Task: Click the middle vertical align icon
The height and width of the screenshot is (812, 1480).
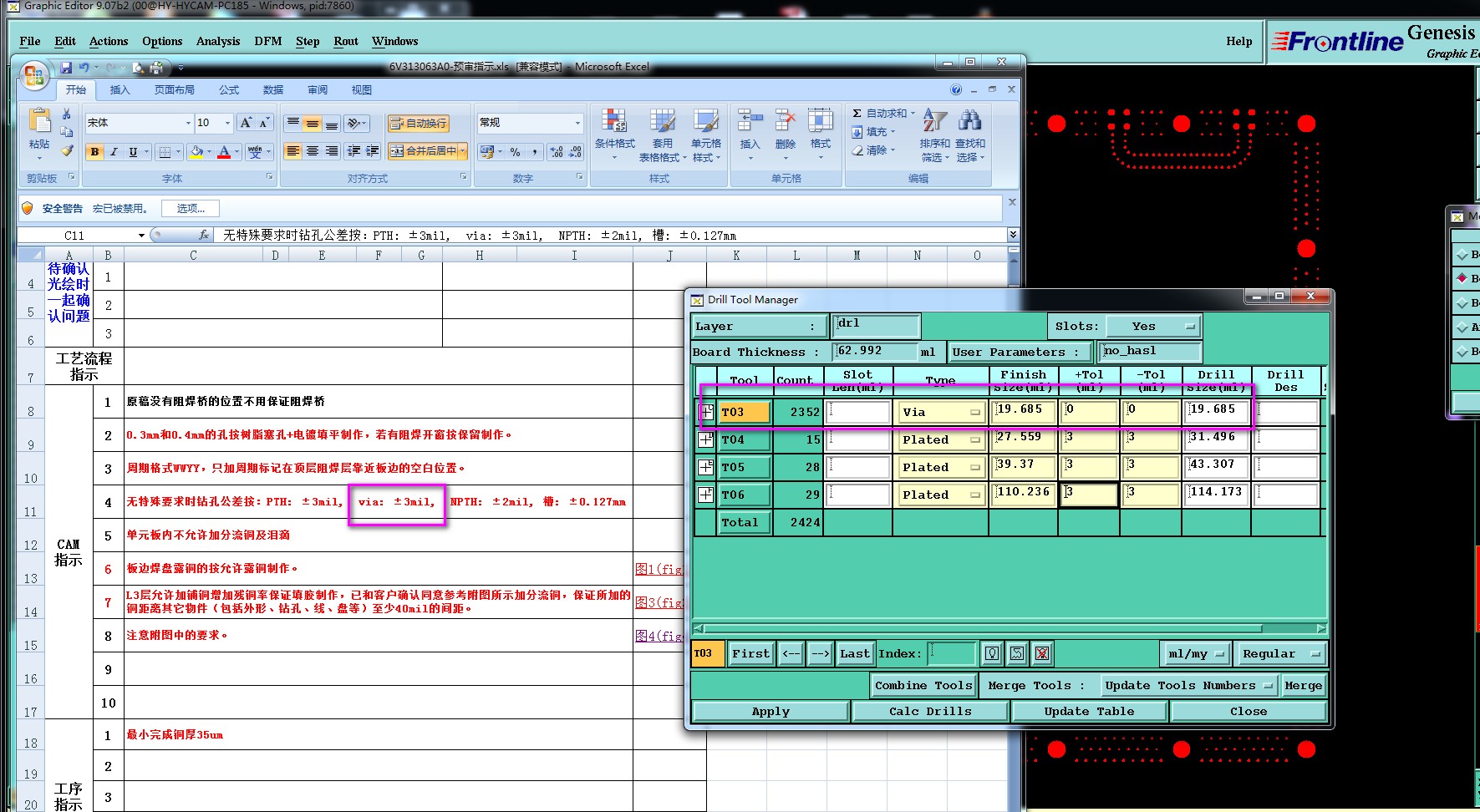Action: 312,123
